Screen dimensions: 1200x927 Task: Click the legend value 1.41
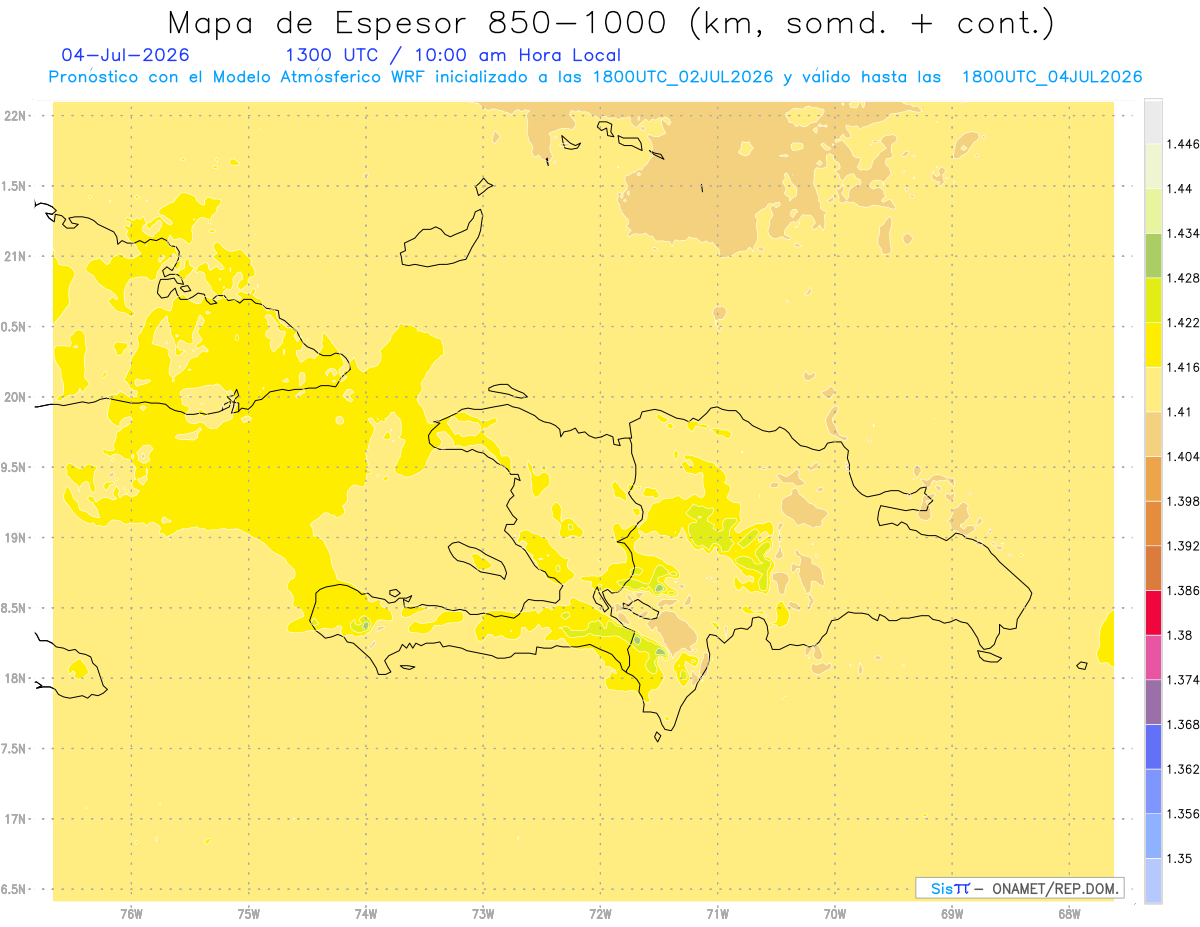(x=1179, y=412)
